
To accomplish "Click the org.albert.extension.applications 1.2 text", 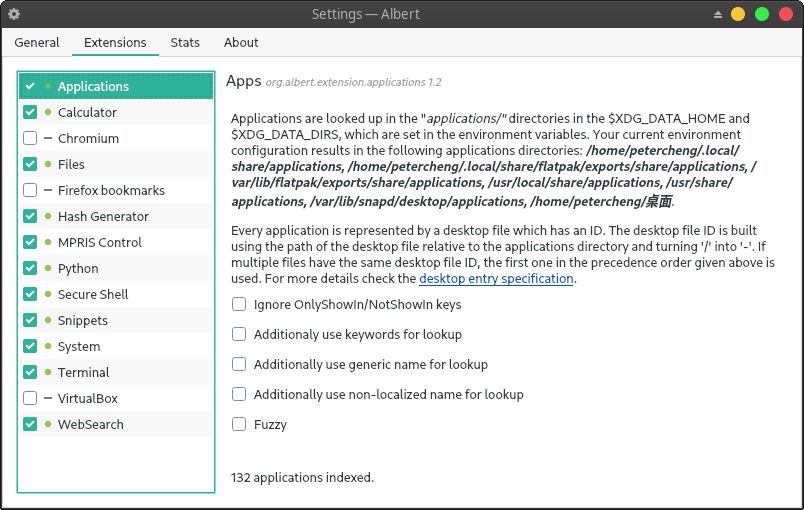I will (353, 83).
